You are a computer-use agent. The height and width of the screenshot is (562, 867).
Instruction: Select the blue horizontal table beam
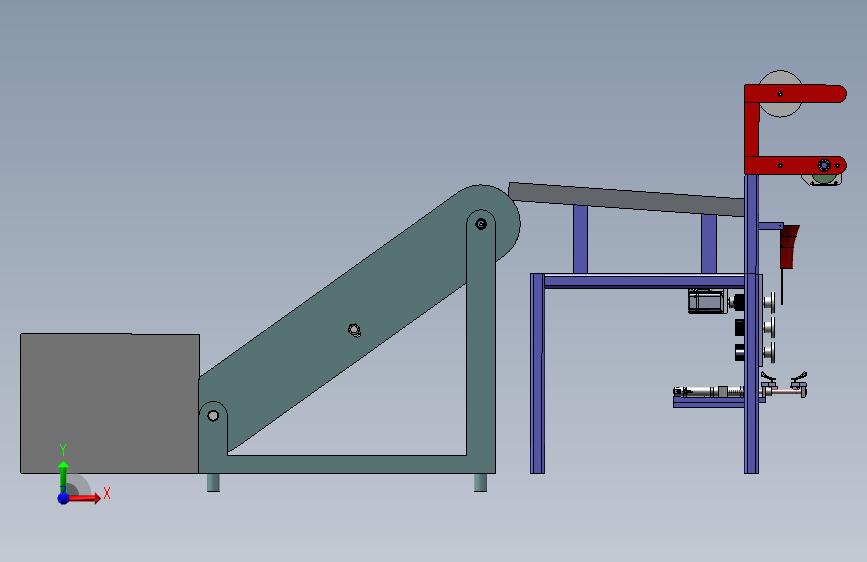[x=644, y=281]
